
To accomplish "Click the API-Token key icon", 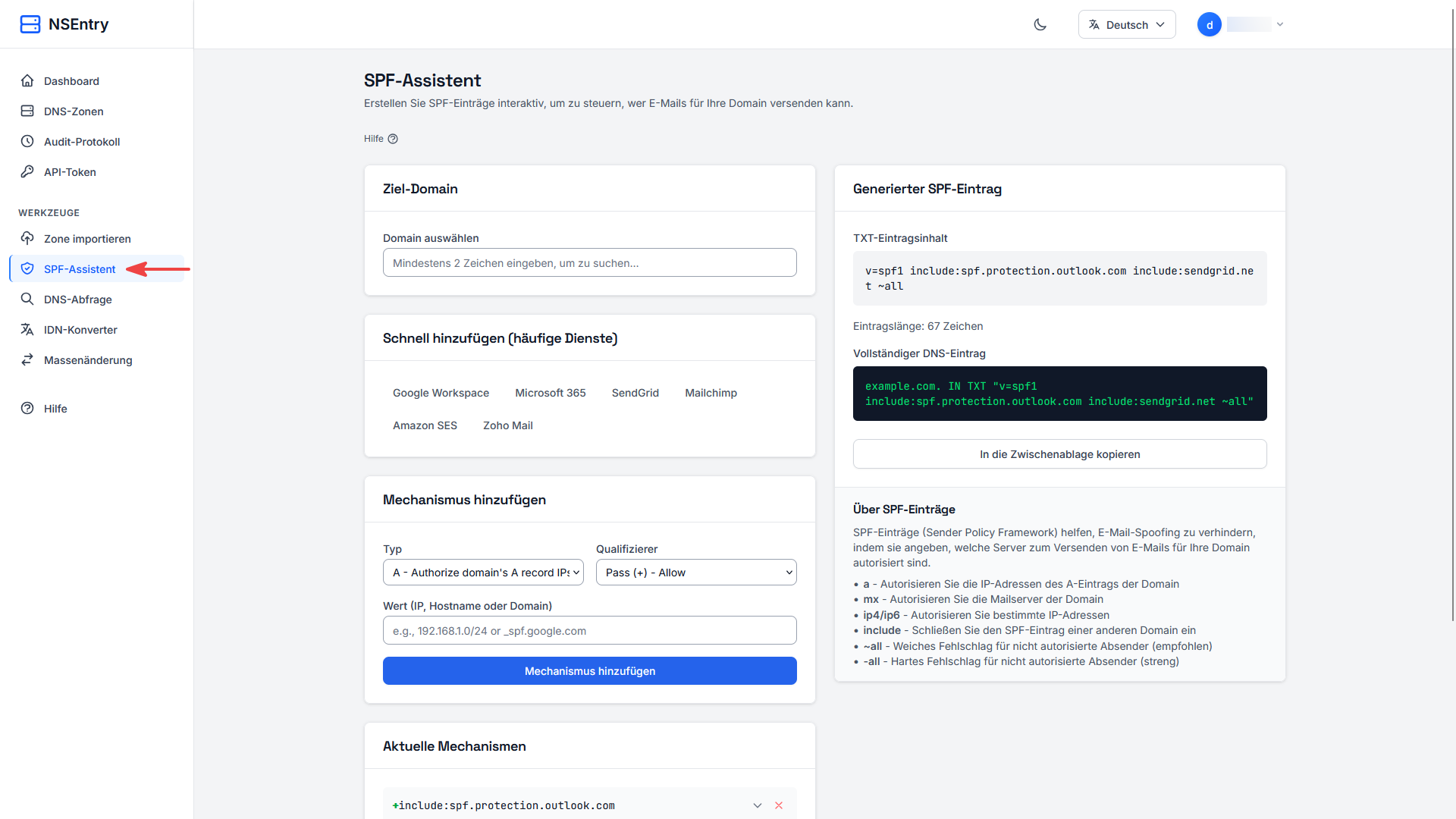I will point(27,171).
